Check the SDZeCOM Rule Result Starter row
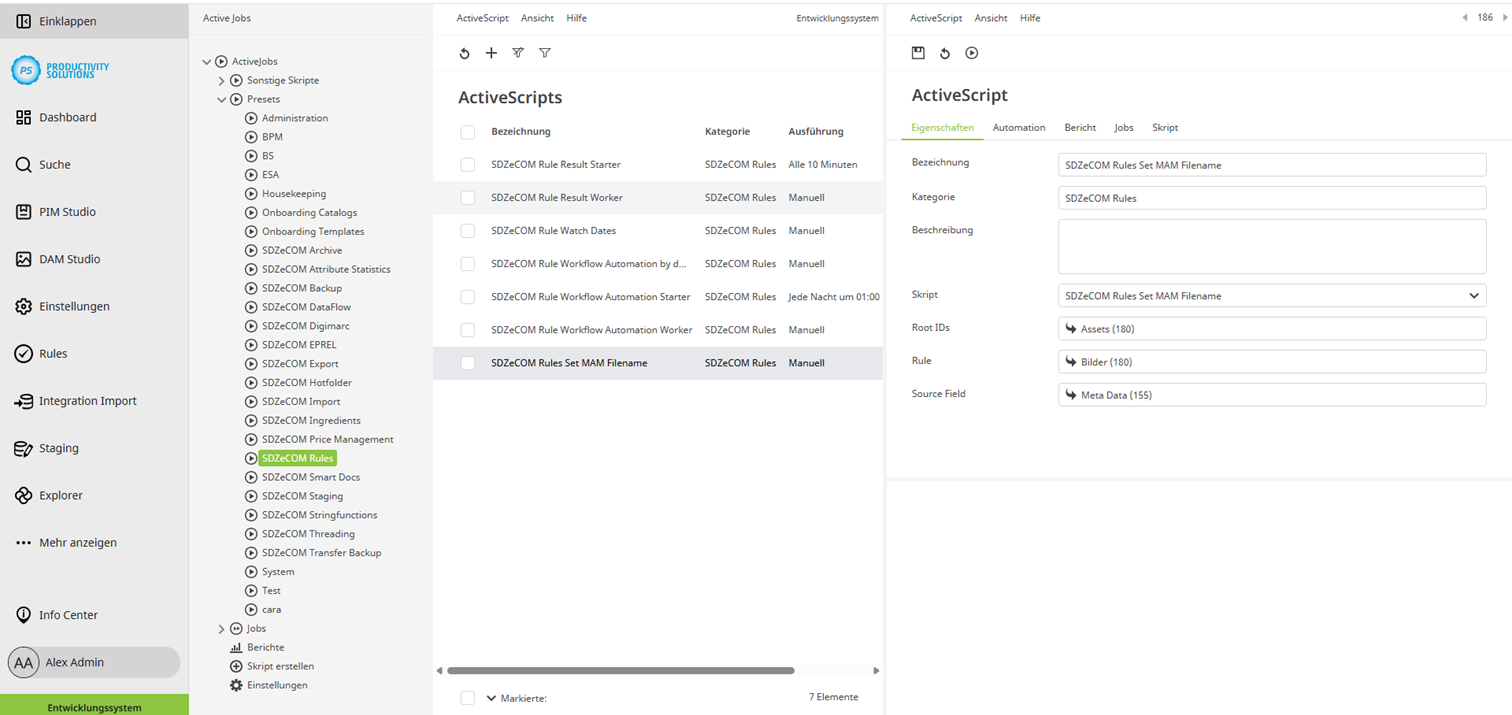Image resolution: width=1512 pixels, height=715 pixels. 467,164
